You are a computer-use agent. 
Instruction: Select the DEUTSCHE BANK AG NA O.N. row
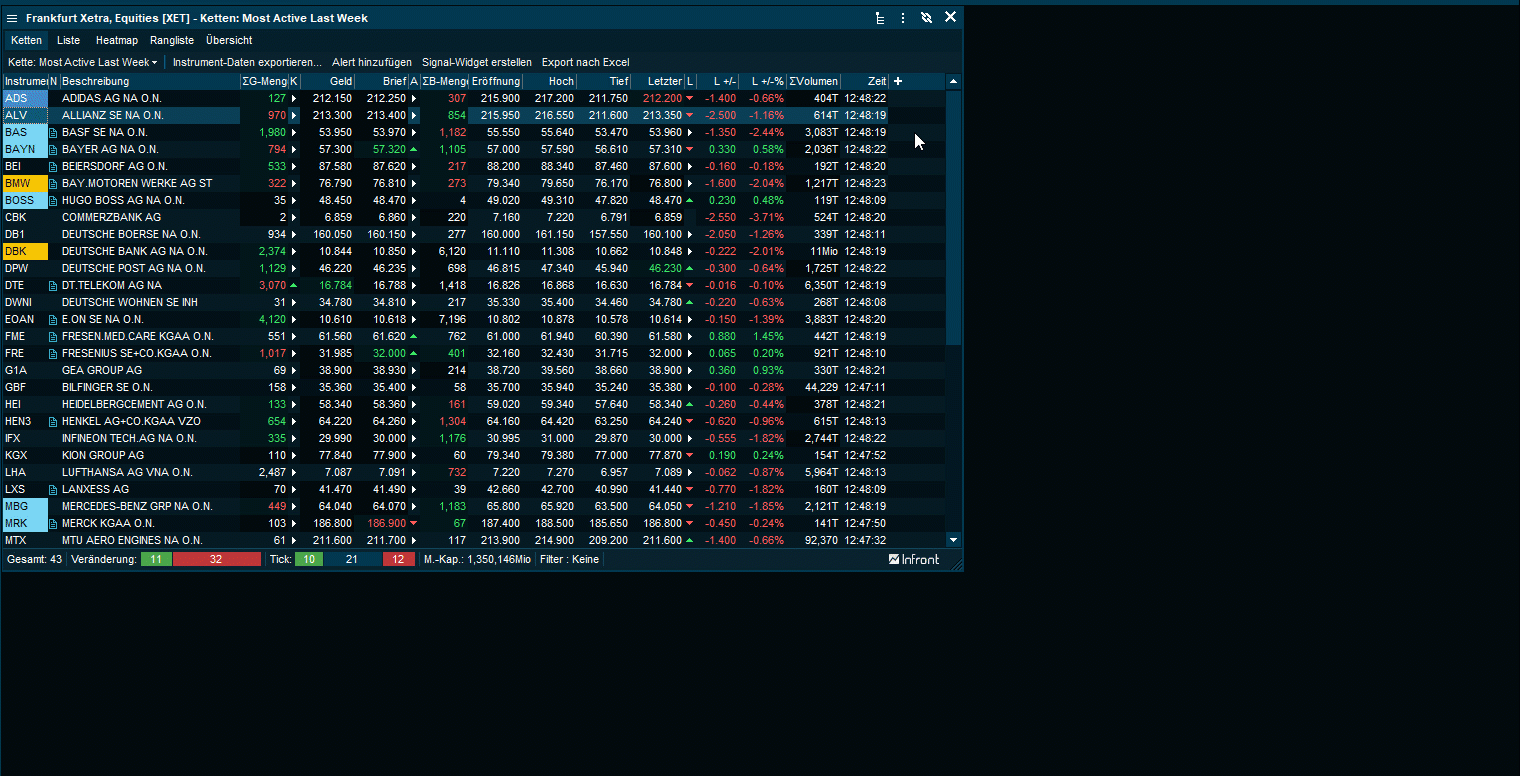(134, 251)
